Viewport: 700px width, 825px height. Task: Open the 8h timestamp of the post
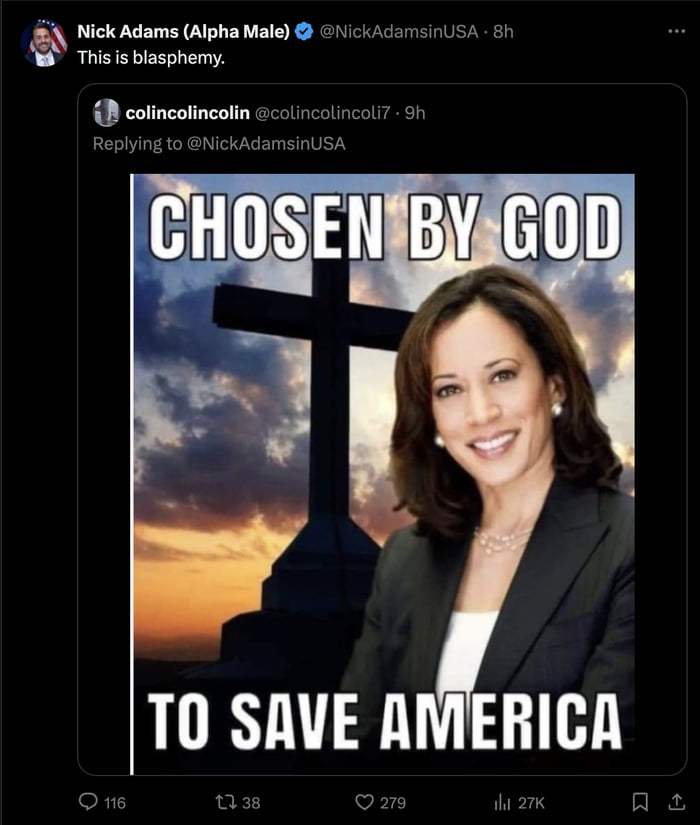click(x=503, y=32)
